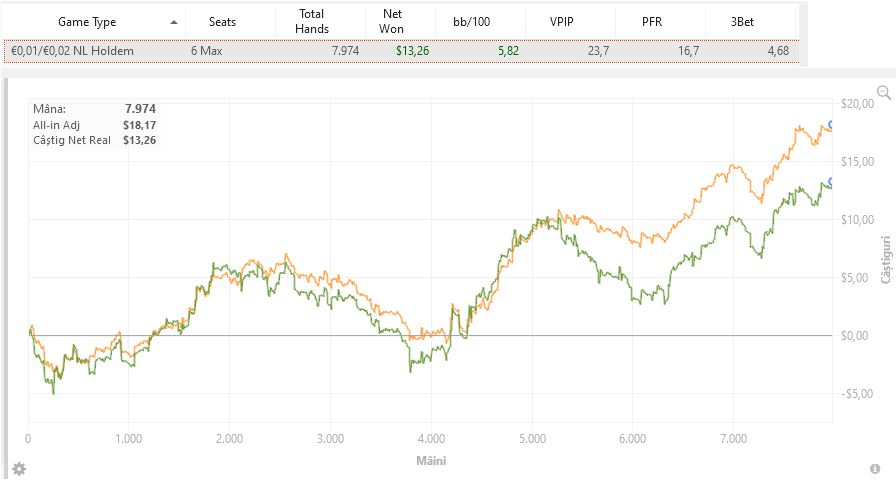Click the end marker of green net won line
Screen dimensions: 896x483
coord(831,182)
